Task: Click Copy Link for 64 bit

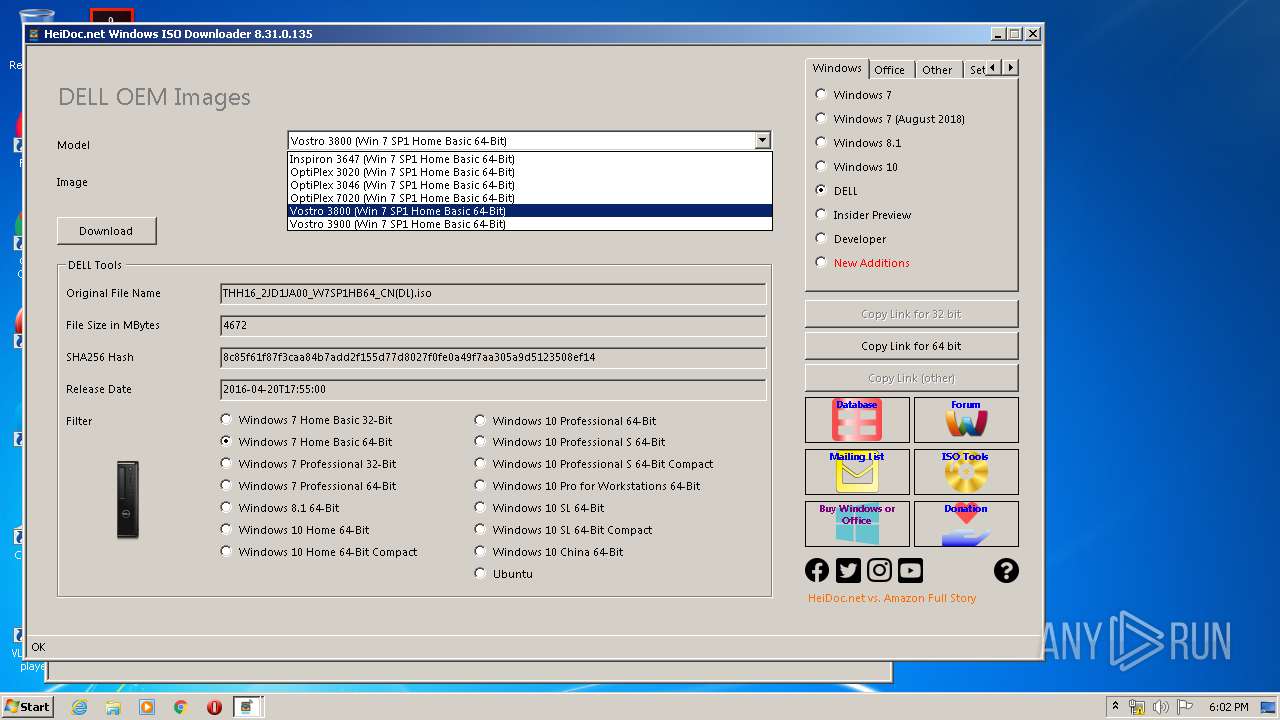Action: (911, 346)
